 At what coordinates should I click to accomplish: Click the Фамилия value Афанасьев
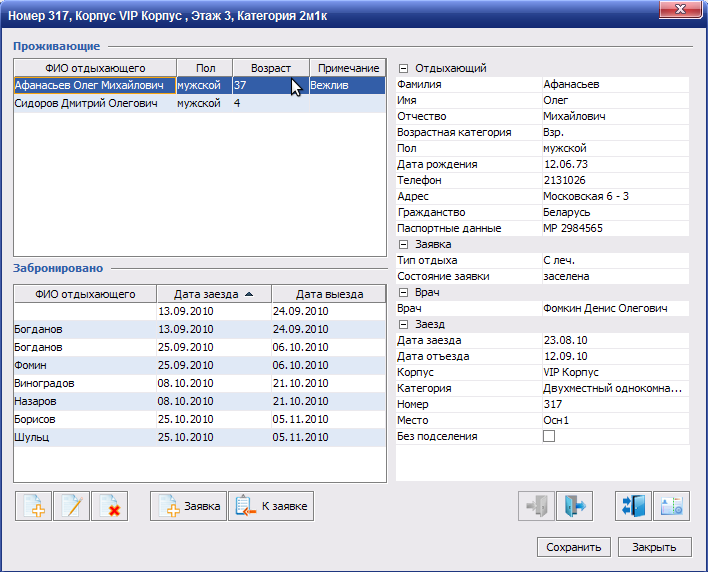pyautogui.click(x=616, y=84)
